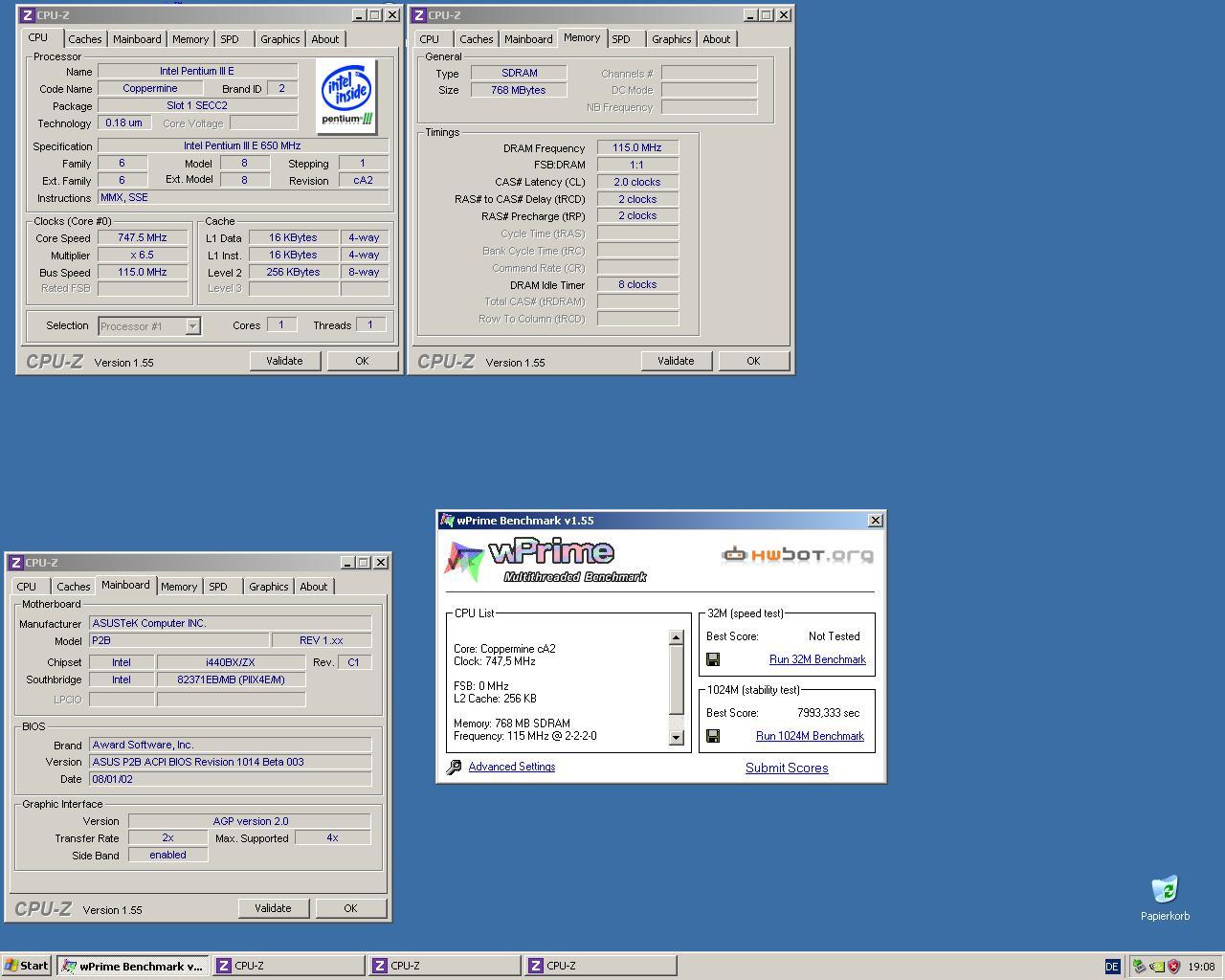The height and width of the screenshot is (980, 1225).
Task: Click OK in the Mainboard window
Action: coord(350,908)
